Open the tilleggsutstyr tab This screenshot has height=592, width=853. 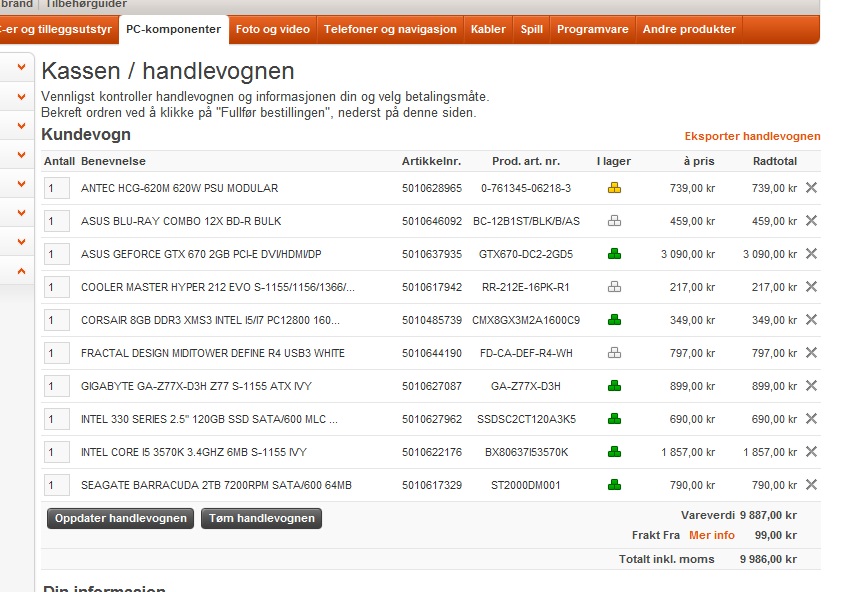click(x=59, y=29)
